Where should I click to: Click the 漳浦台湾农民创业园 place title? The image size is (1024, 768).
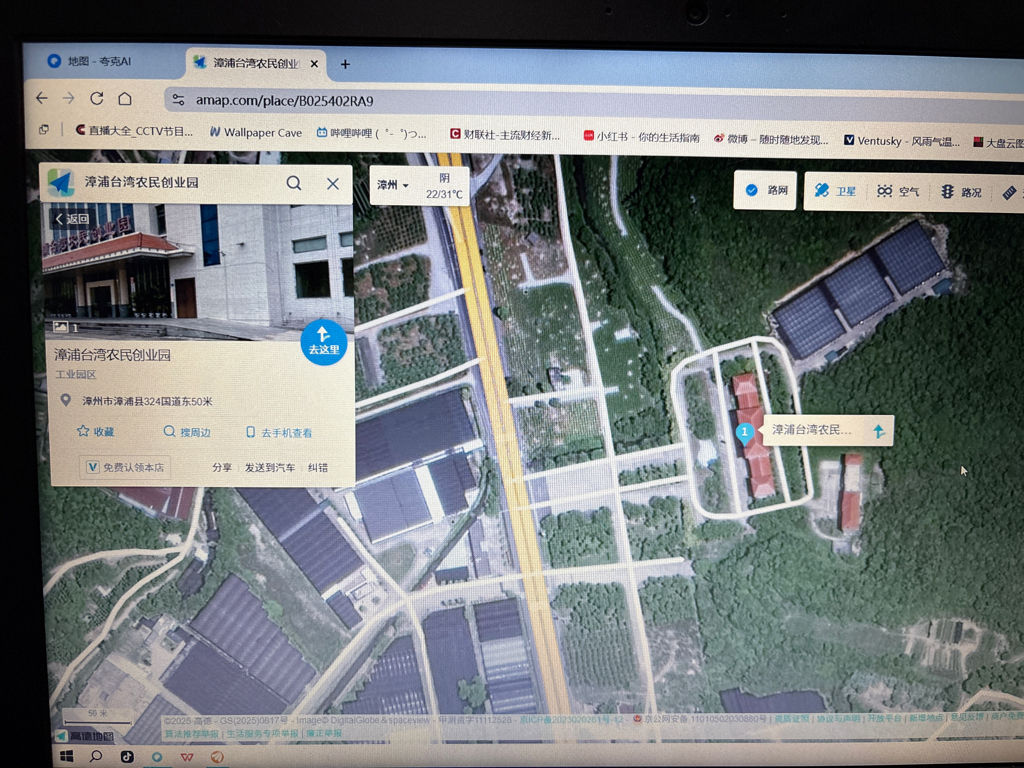pyautogui.click(x=112, y=355)
